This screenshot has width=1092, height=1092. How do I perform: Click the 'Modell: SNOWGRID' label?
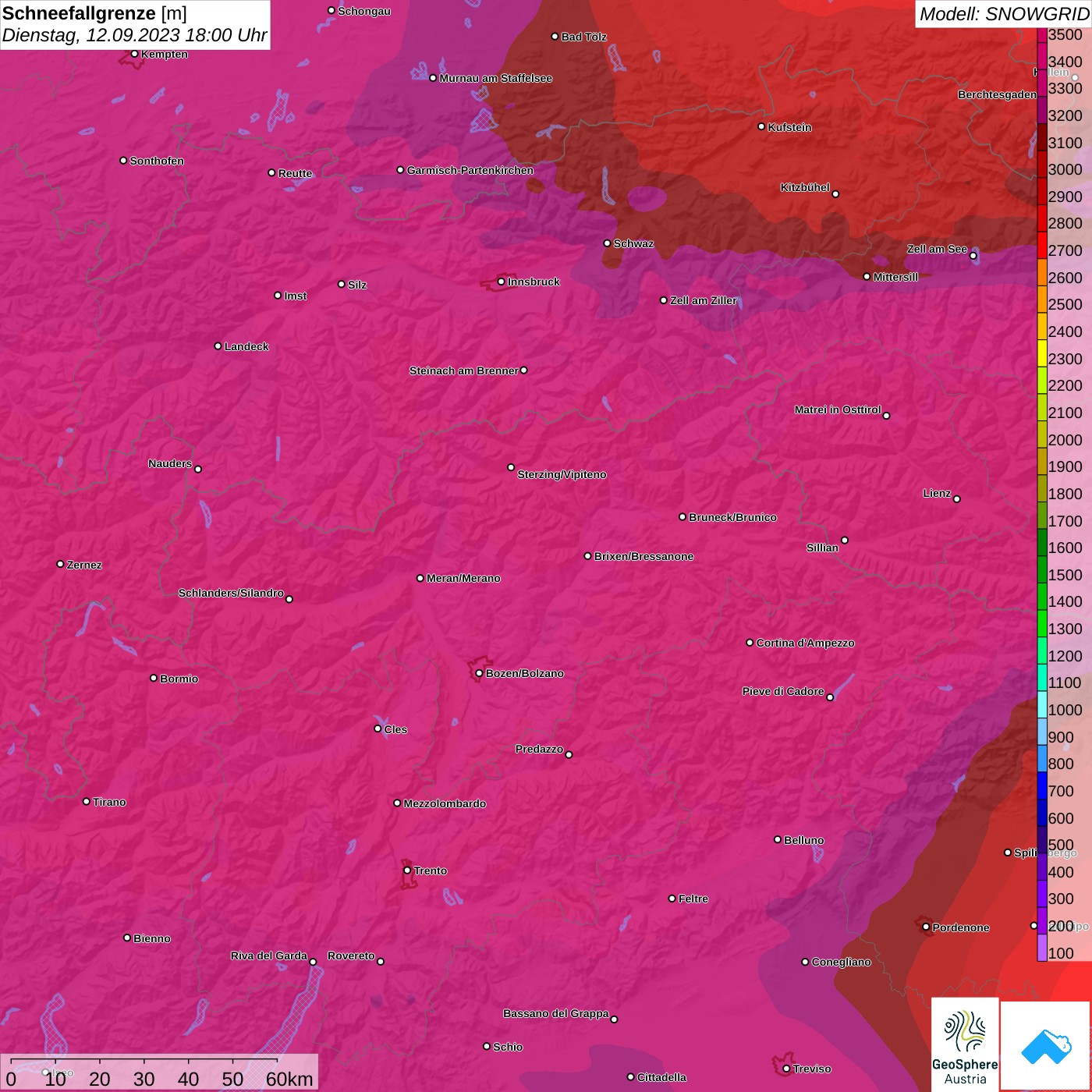(x=1004, y=13)
